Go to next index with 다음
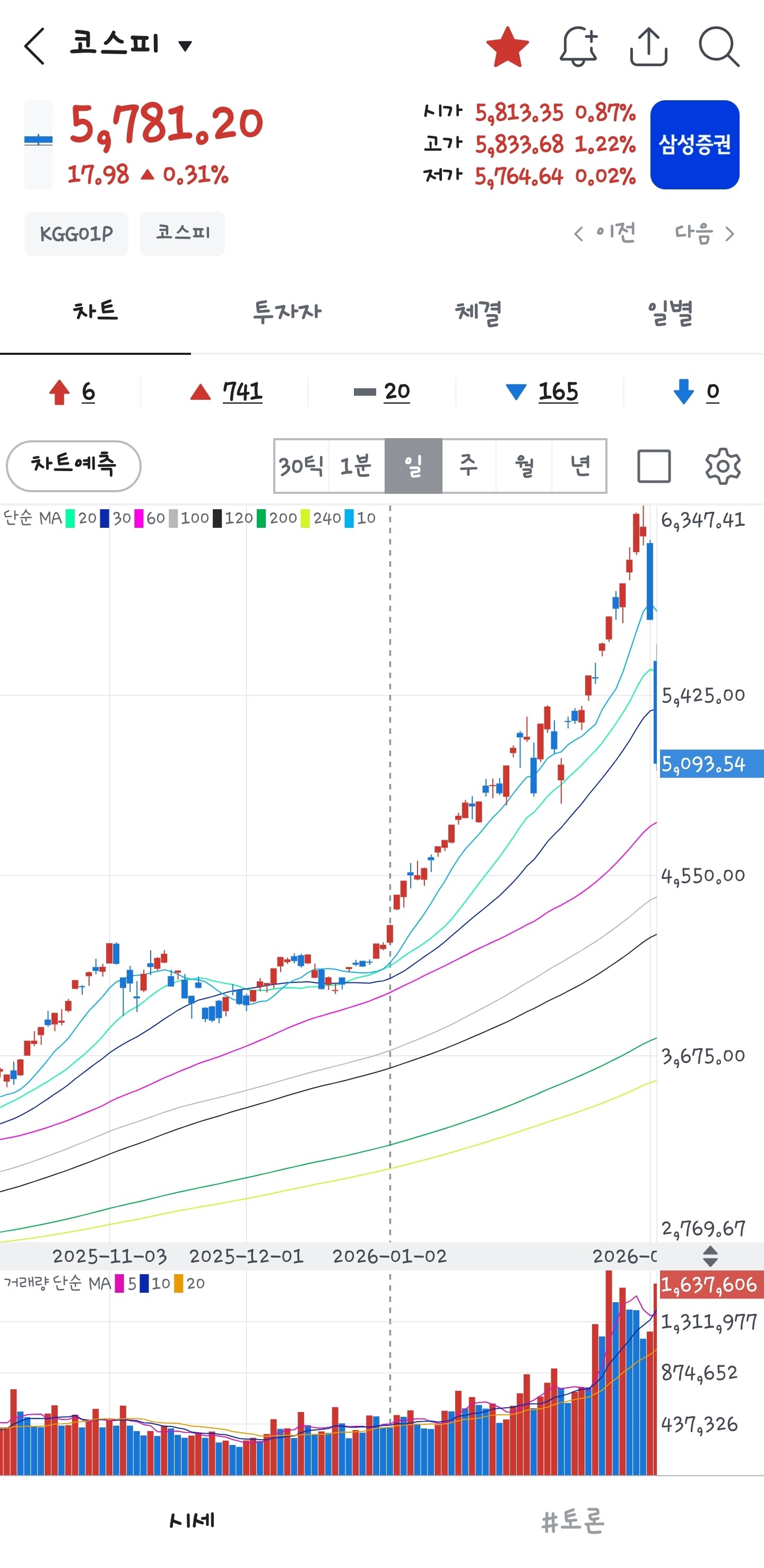764x1568 pixels. pyautogui.click(x=705, y=233)
